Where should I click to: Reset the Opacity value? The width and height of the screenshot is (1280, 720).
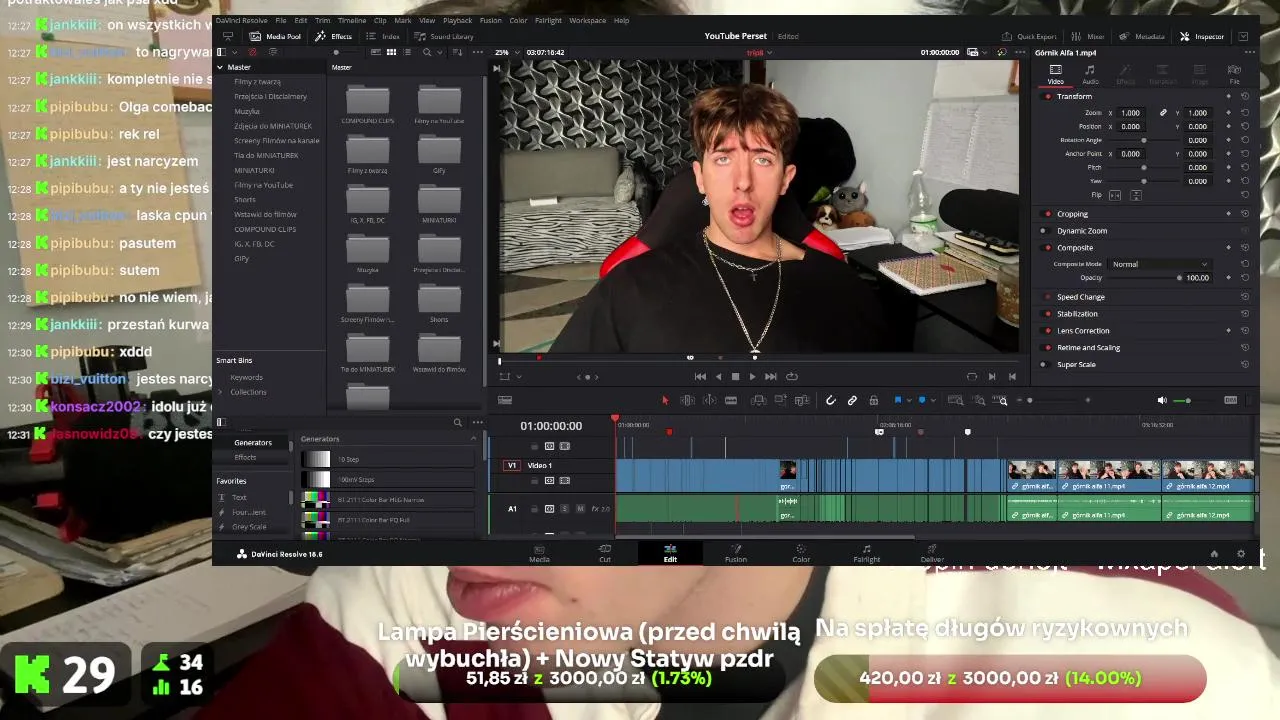click(x=1245, y=277)
